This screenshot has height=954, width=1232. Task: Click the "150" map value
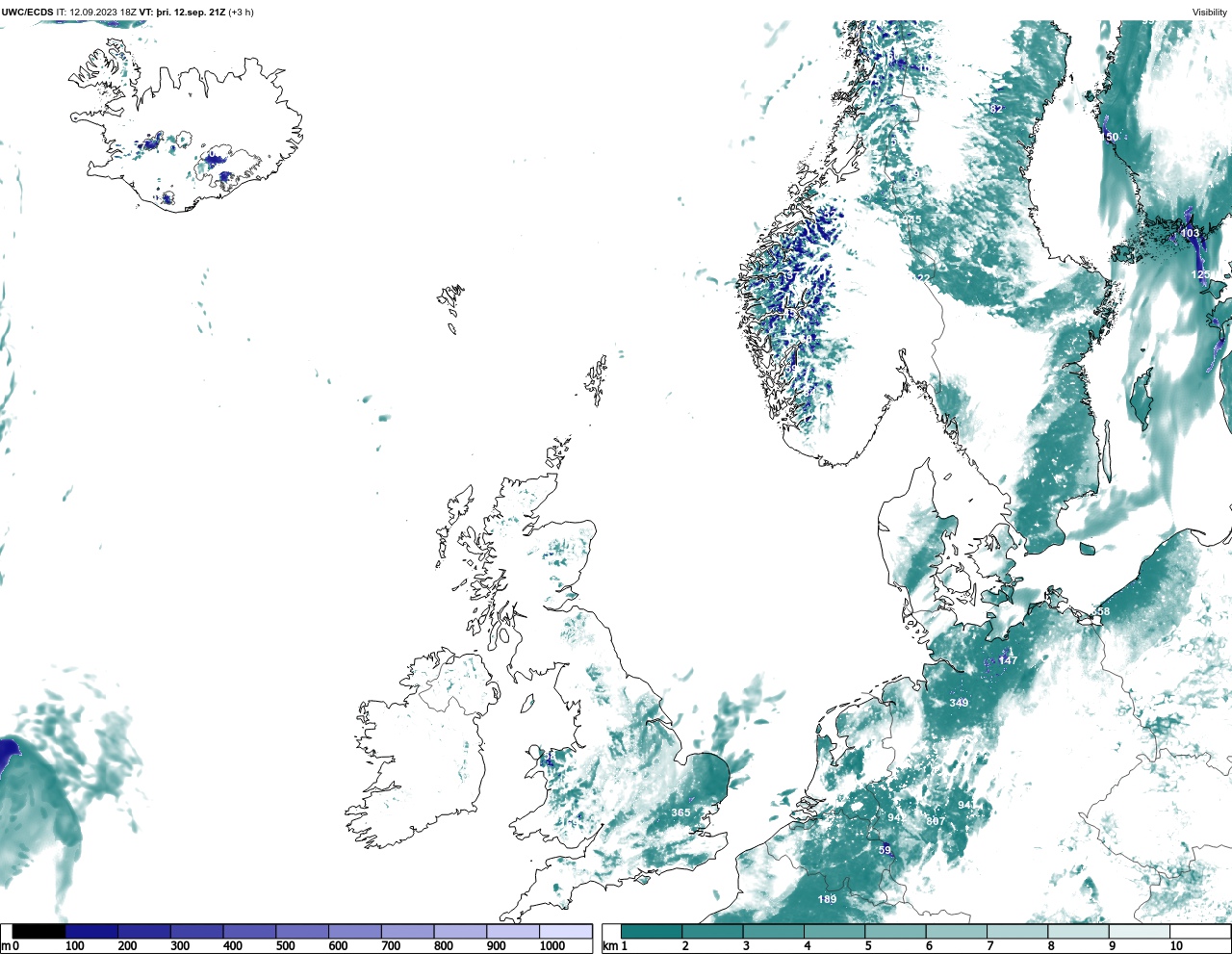pos(1109,137)
